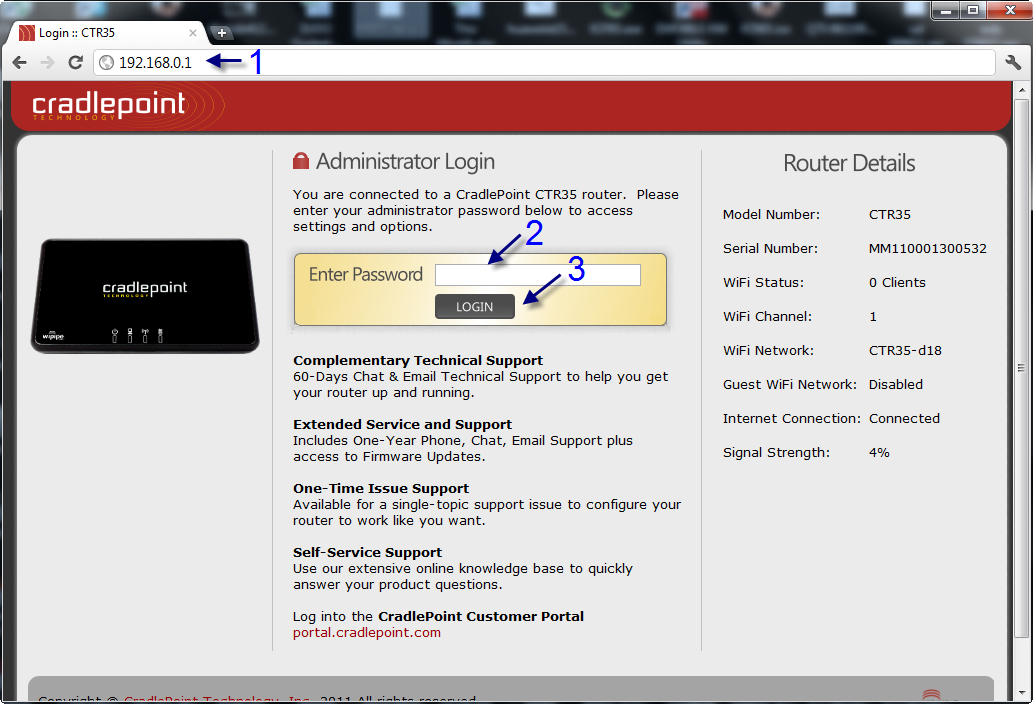This screenshot has height=704, width=1033.
Task: Open the portal.cradlepoint.com link
Action: coord(367,633)
